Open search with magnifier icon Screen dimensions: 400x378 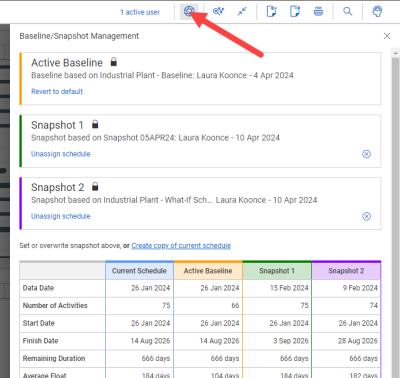(348, 12)
